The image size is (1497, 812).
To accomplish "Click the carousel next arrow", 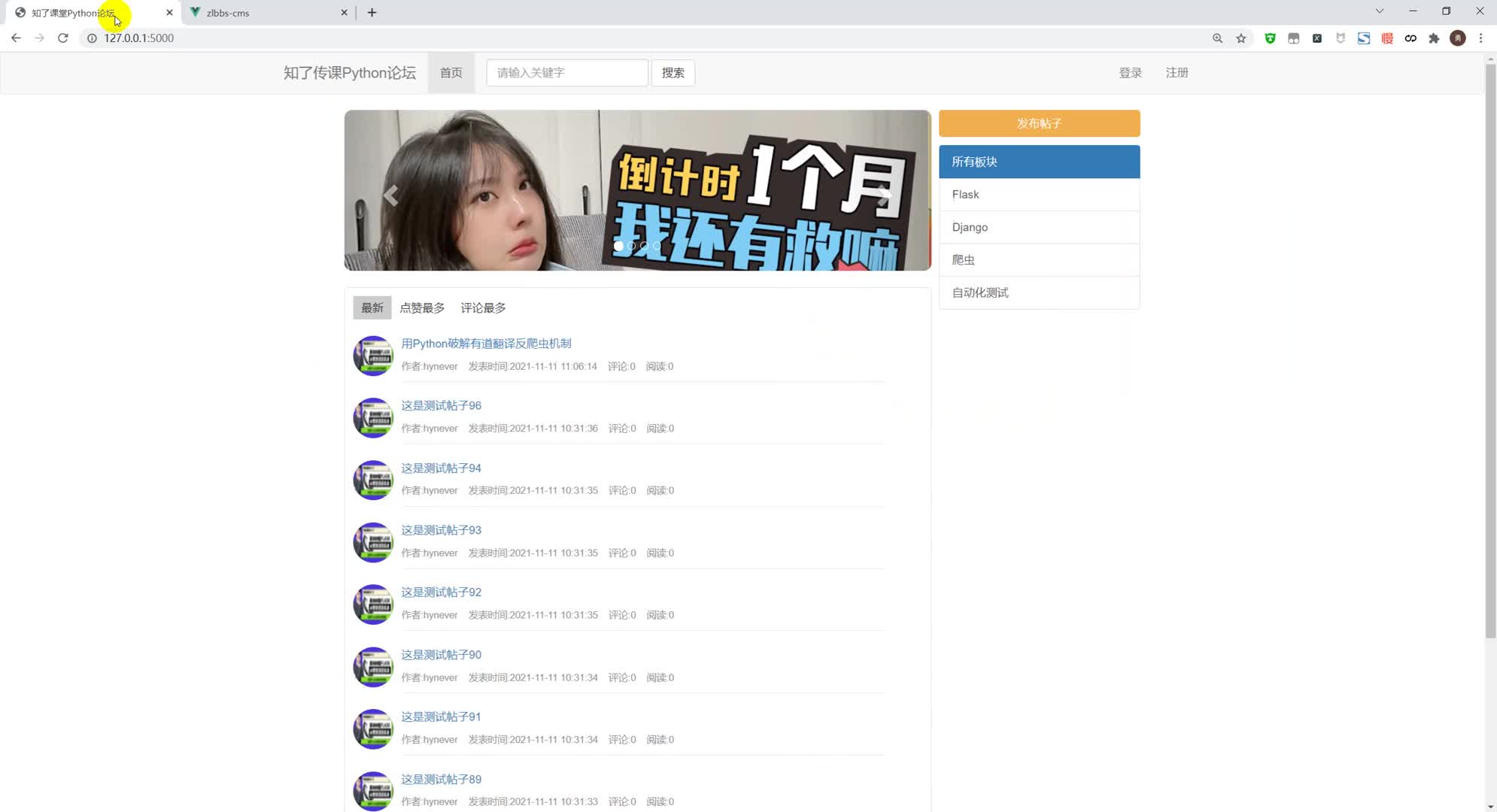I will 885,195.
